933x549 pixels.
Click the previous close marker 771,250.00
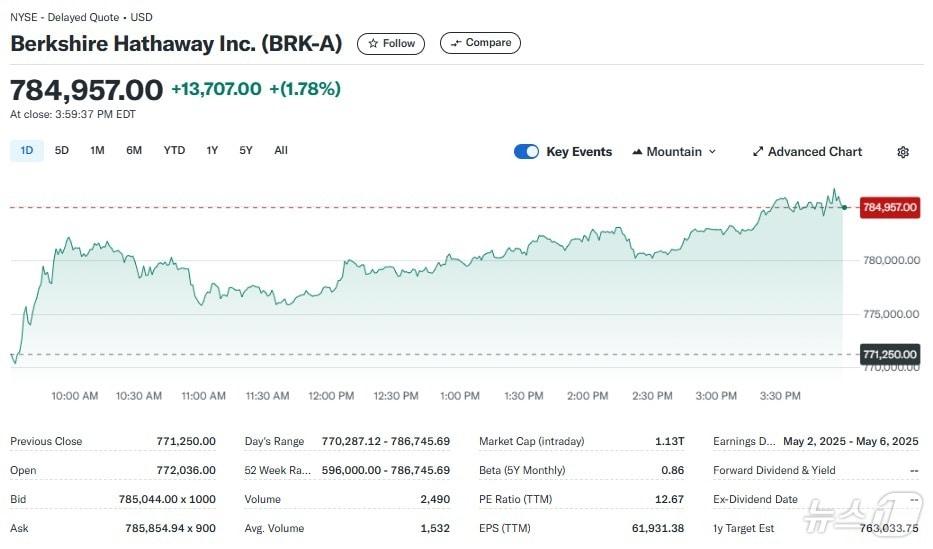tap(889, 354)
